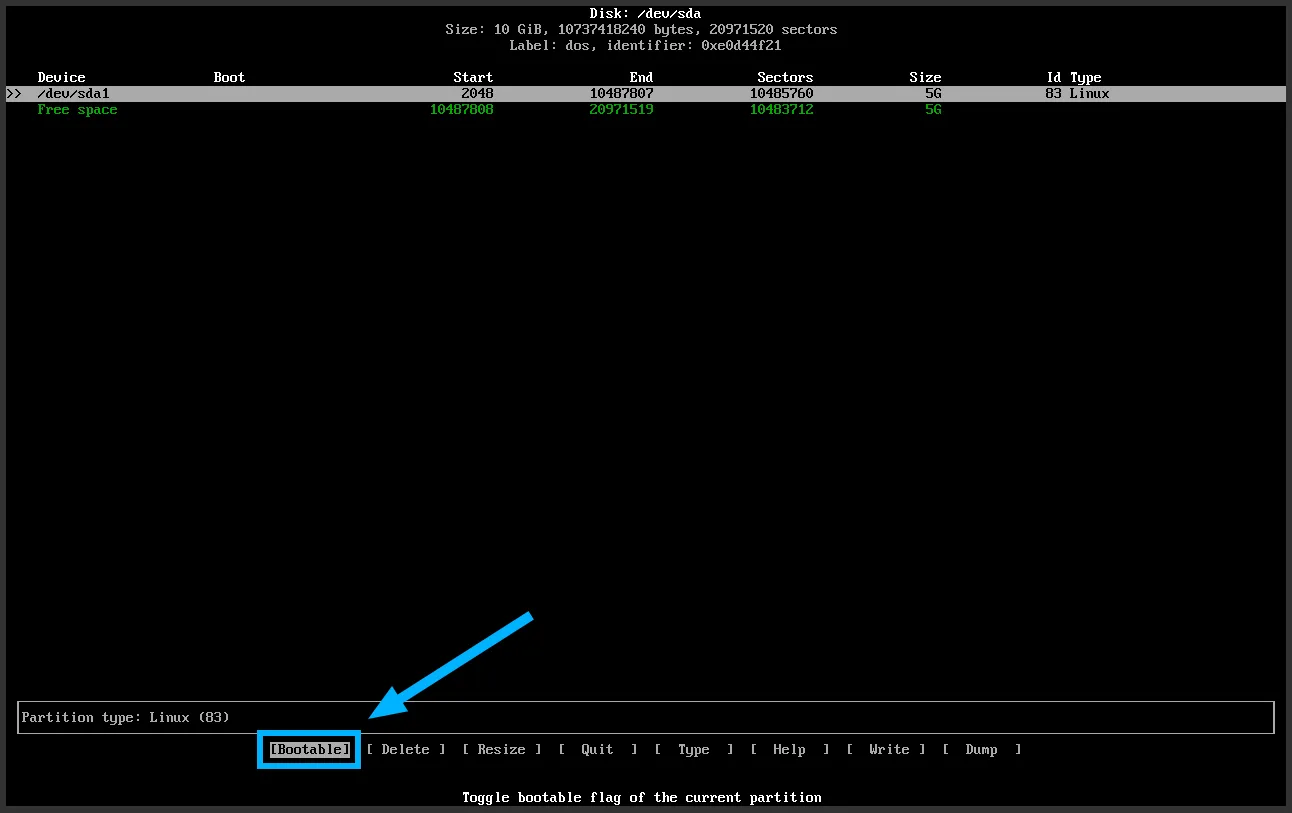Open Help from the bottom menu
The image size is (1292, 813).
point(789,750)
